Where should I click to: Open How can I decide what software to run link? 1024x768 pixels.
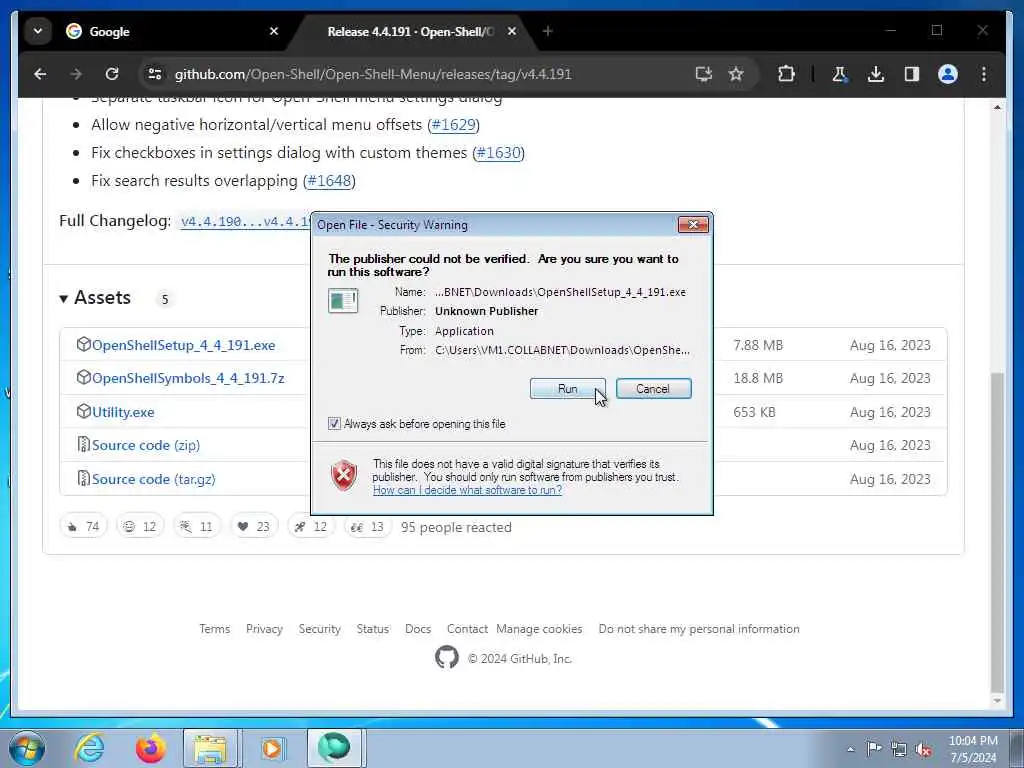[x=467, y=490]
